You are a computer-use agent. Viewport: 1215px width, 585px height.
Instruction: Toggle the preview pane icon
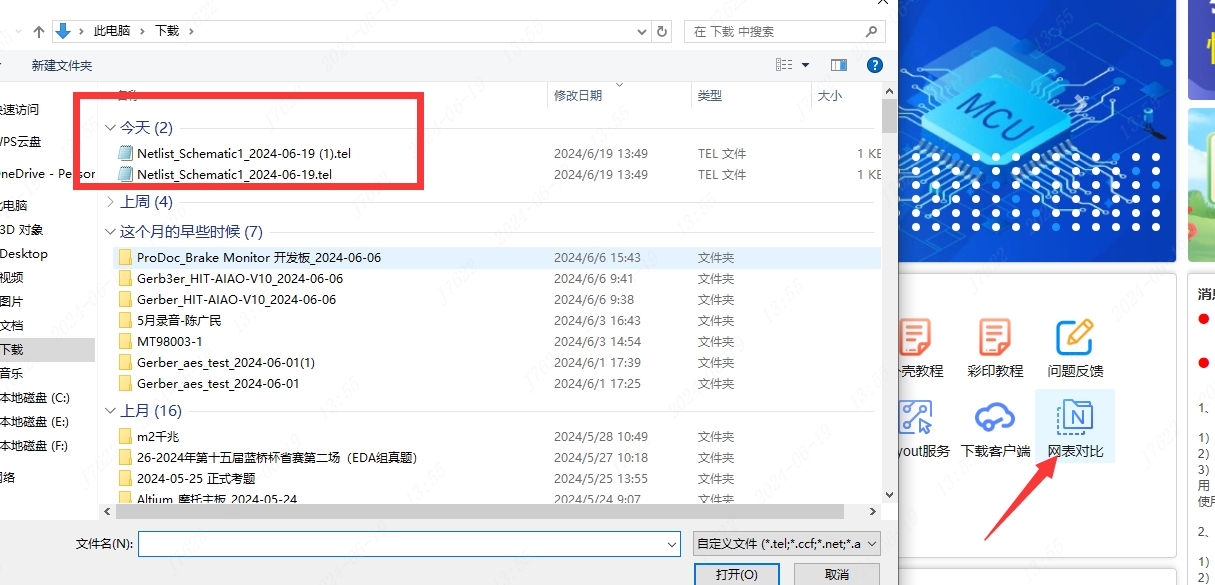(x=839, y=65)
